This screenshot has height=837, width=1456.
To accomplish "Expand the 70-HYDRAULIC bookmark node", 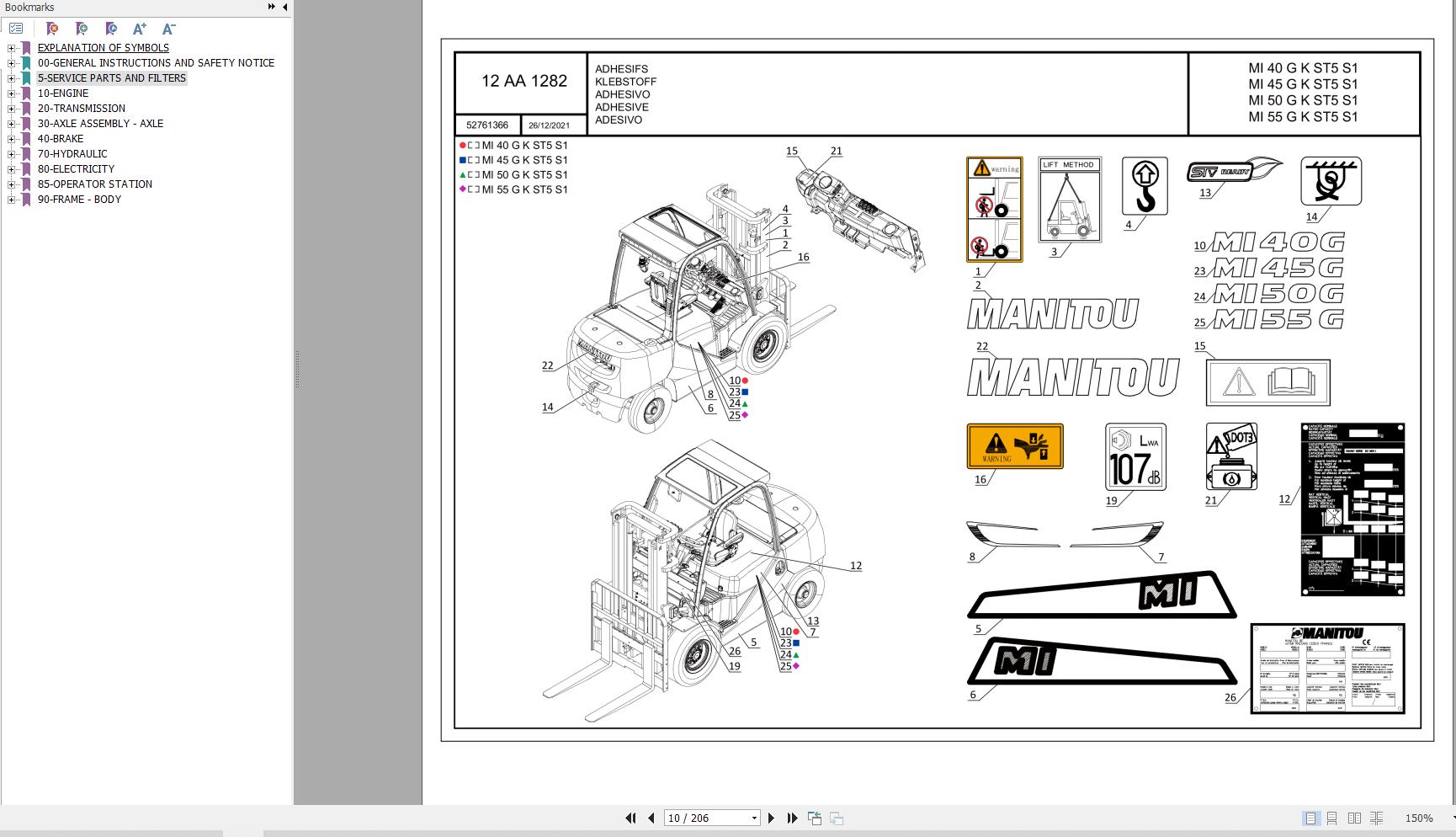I will pyautogui.click(x=12, y=154).
